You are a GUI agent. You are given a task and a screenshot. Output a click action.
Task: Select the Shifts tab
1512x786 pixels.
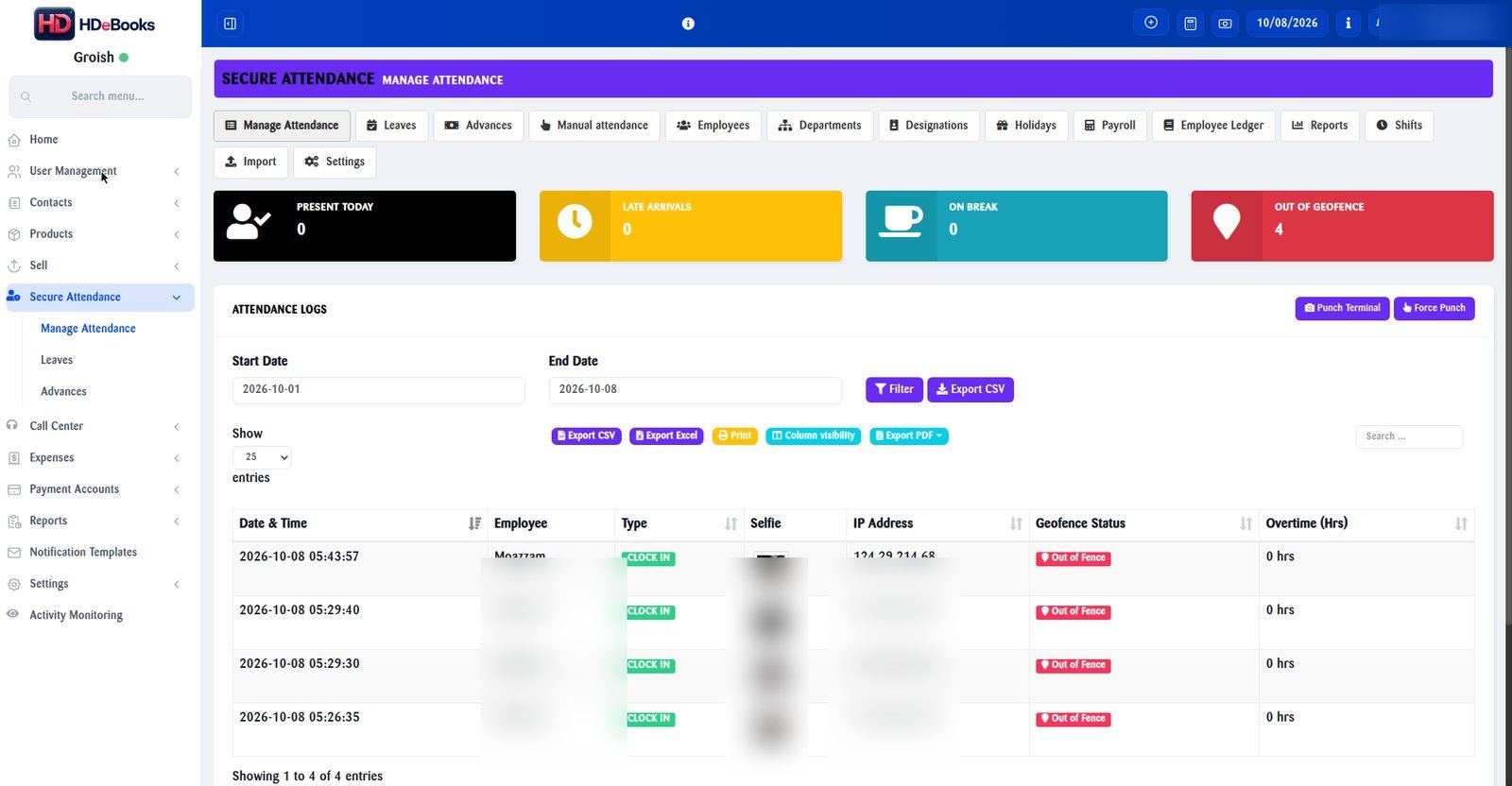coord(1399,126)
